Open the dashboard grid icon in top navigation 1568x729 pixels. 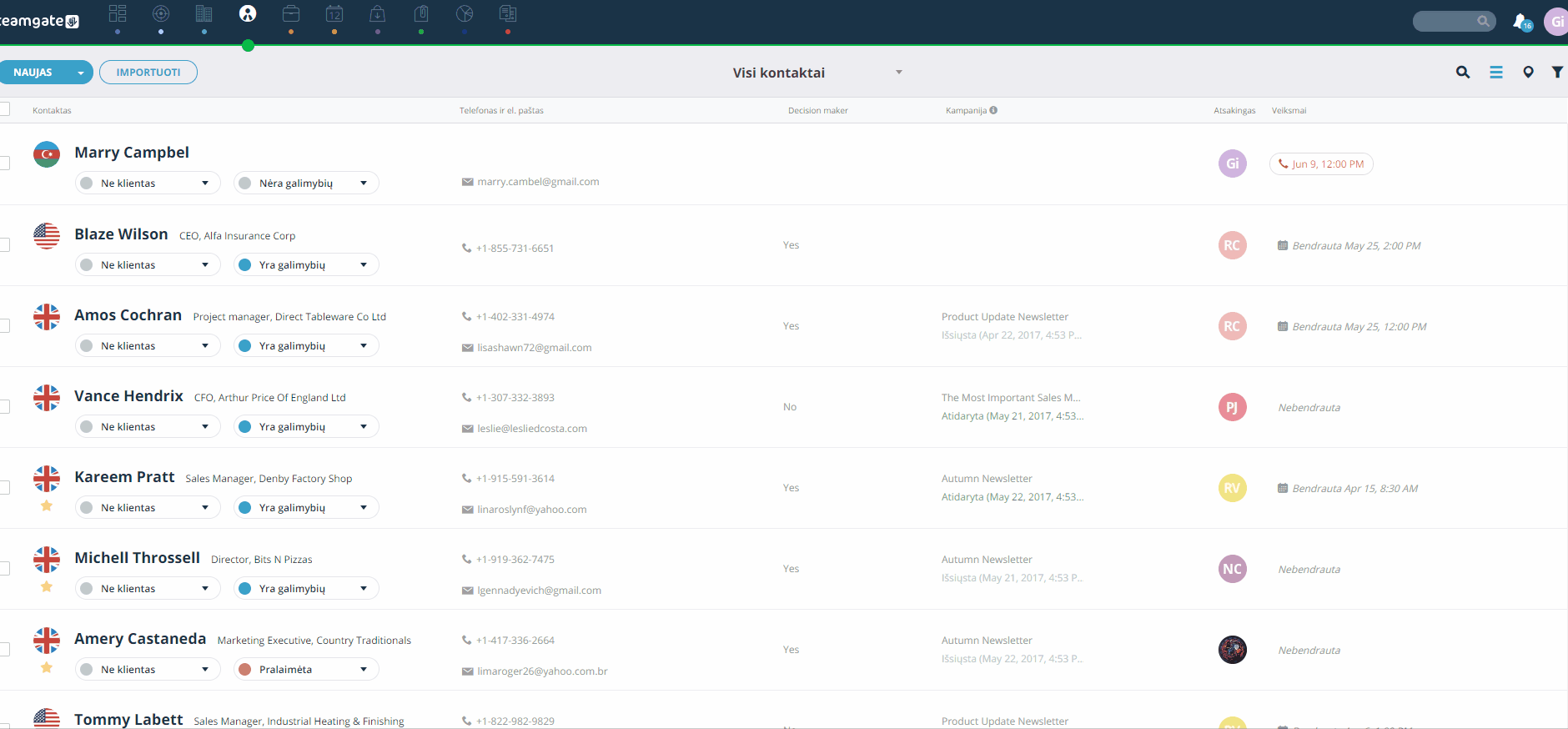coord(118,13)
